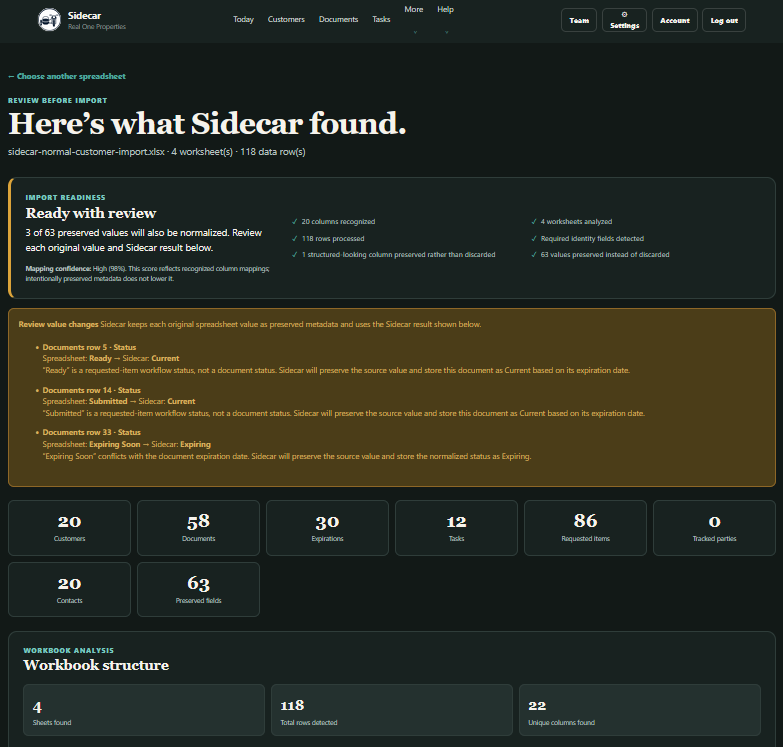783x747 pixels.
Task: Expand the Help menu chevron
Action: (446, 32)
